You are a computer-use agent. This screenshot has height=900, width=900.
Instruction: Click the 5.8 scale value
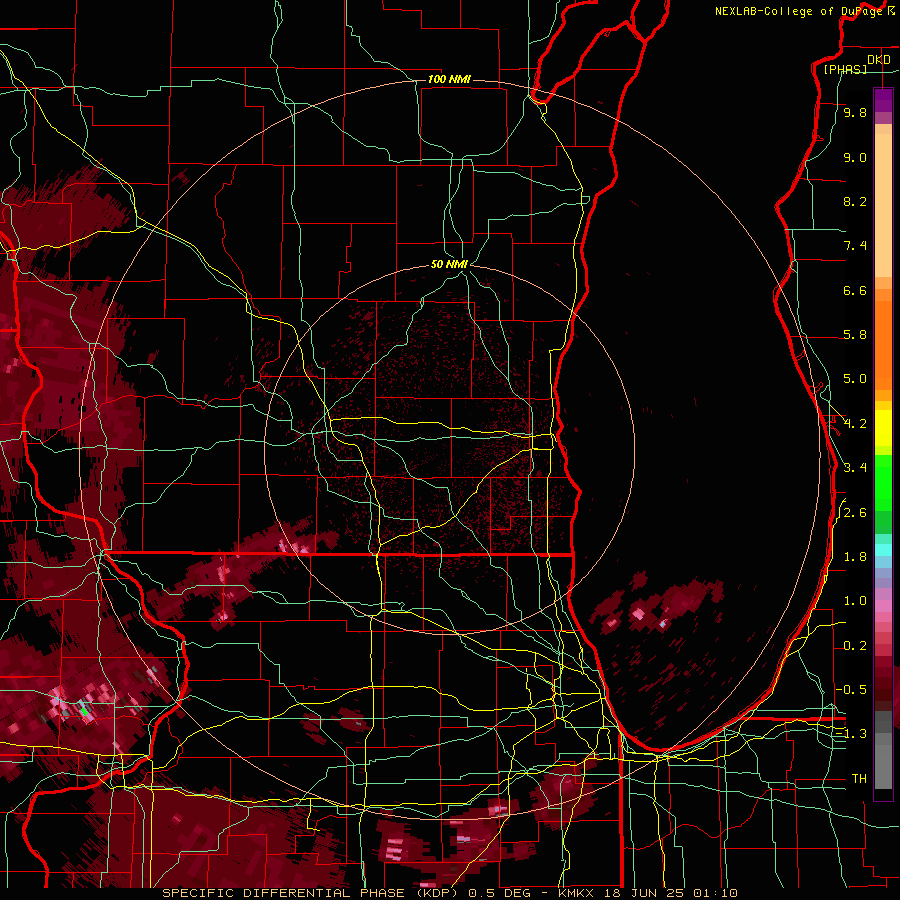pos(855,335)
